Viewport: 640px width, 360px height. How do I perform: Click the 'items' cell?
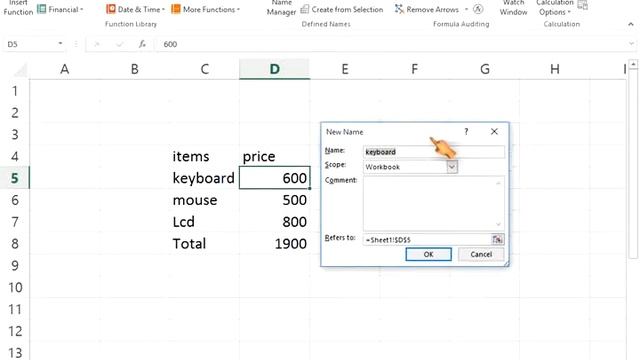click(204, 156)
